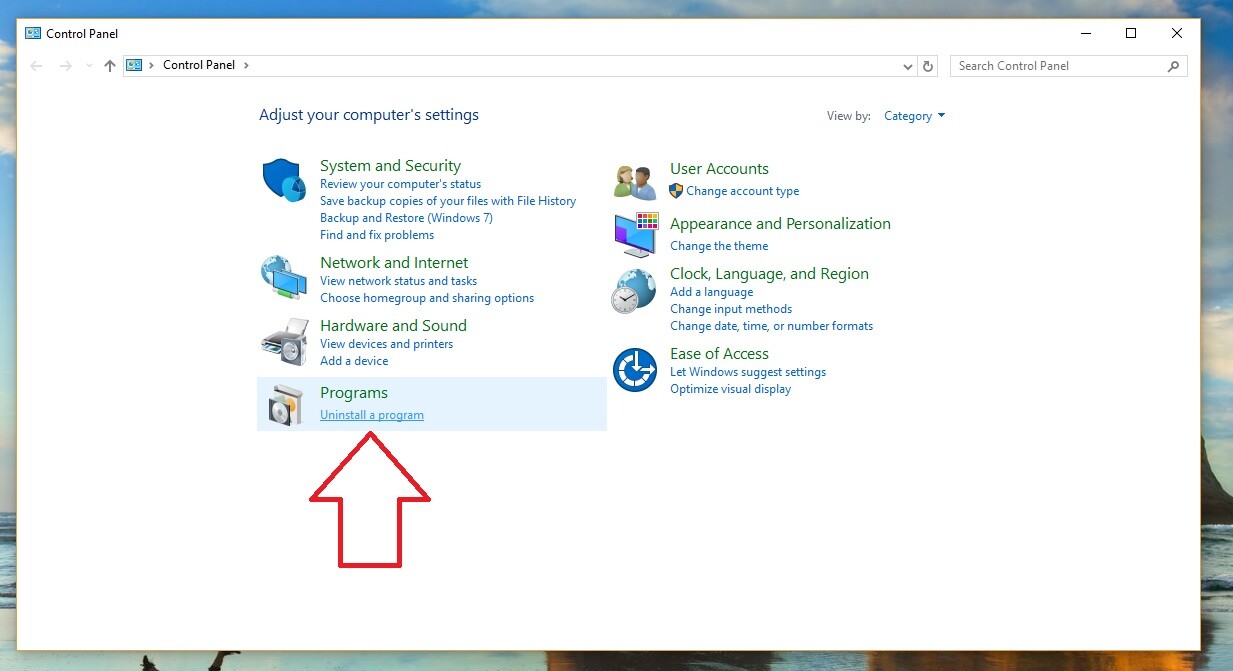Click the shield icon beside Change account type
Image resolution: width=1233 pixels, height=671 pixels.
click(x=676, y=191)
